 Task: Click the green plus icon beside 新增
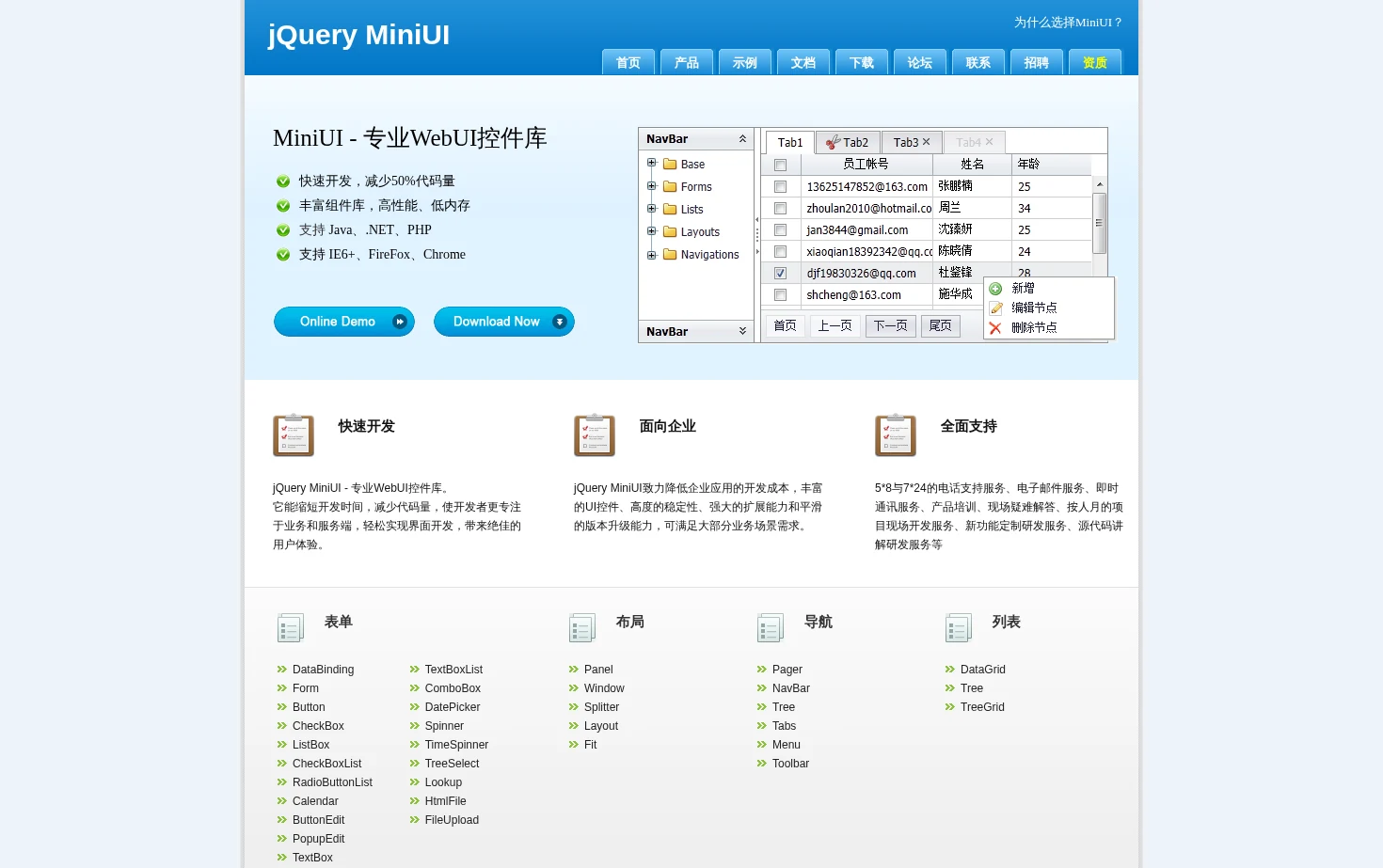coord(995,289)
